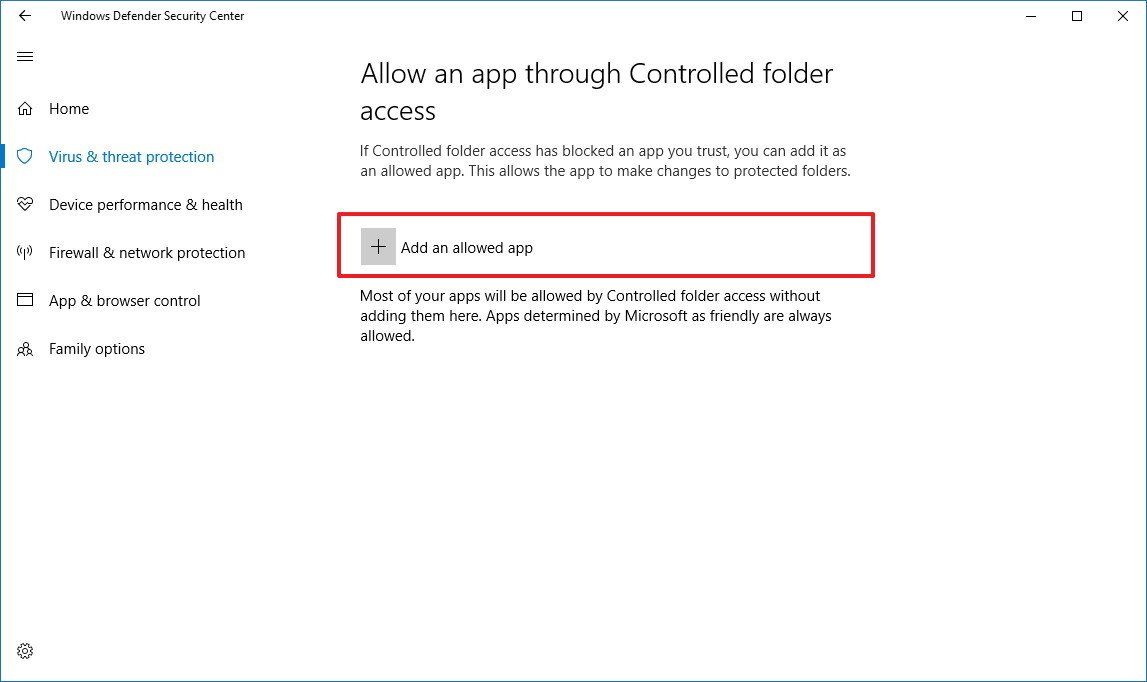Click the Home house icon
Image resolution: width=1147 pixels, height=682 pixels.
(x=25, y=109)
